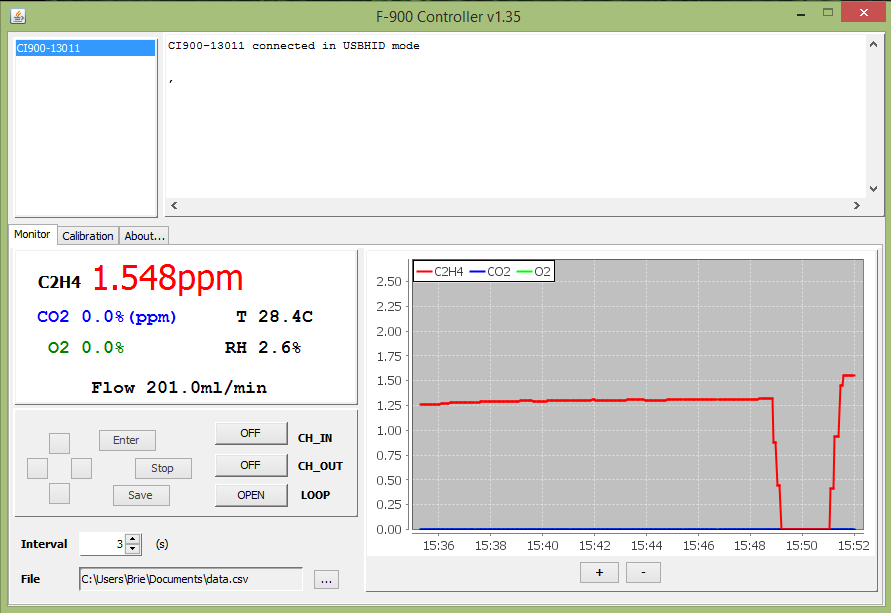Click the Interval value field
Viewport: 891px width, 613px height.
pyautogui.click(x=102, y=544)
